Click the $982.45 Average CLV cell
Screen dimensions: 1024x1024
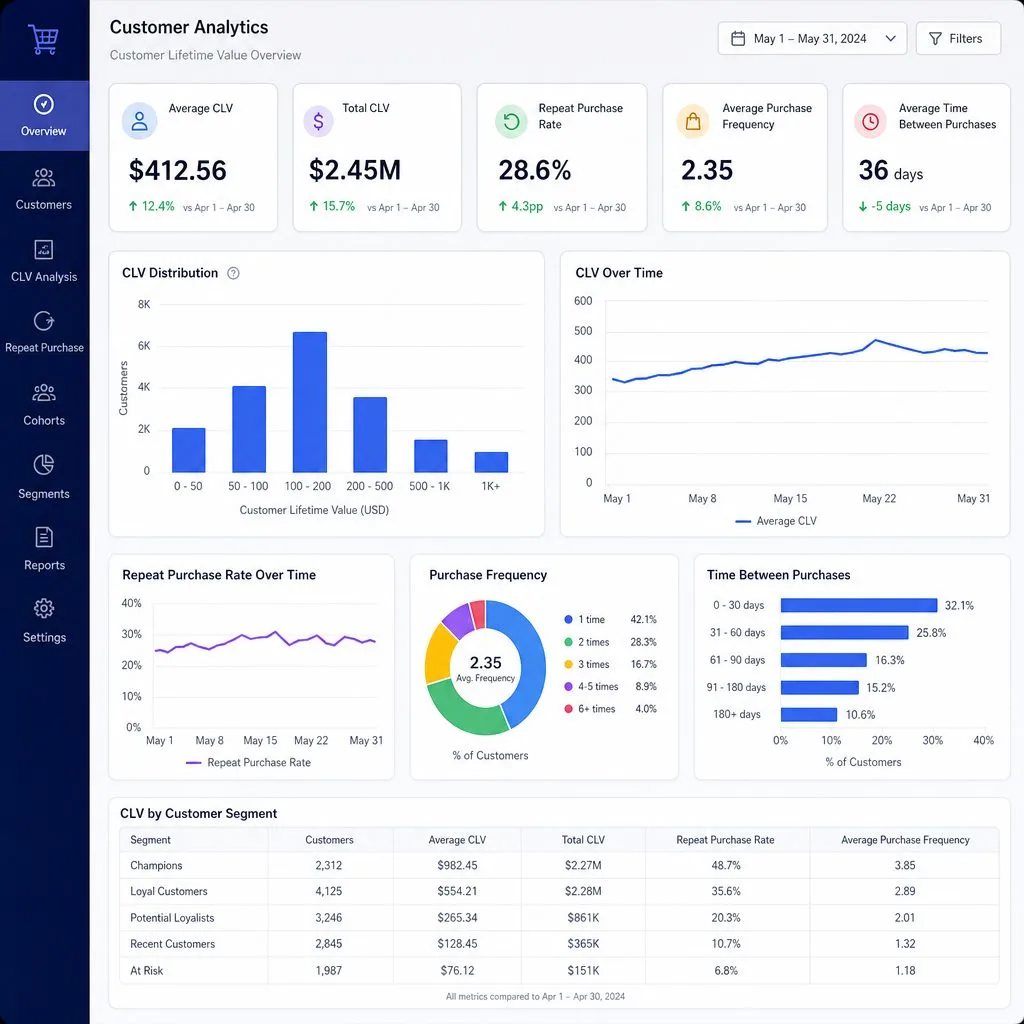(x=457, y=865)
